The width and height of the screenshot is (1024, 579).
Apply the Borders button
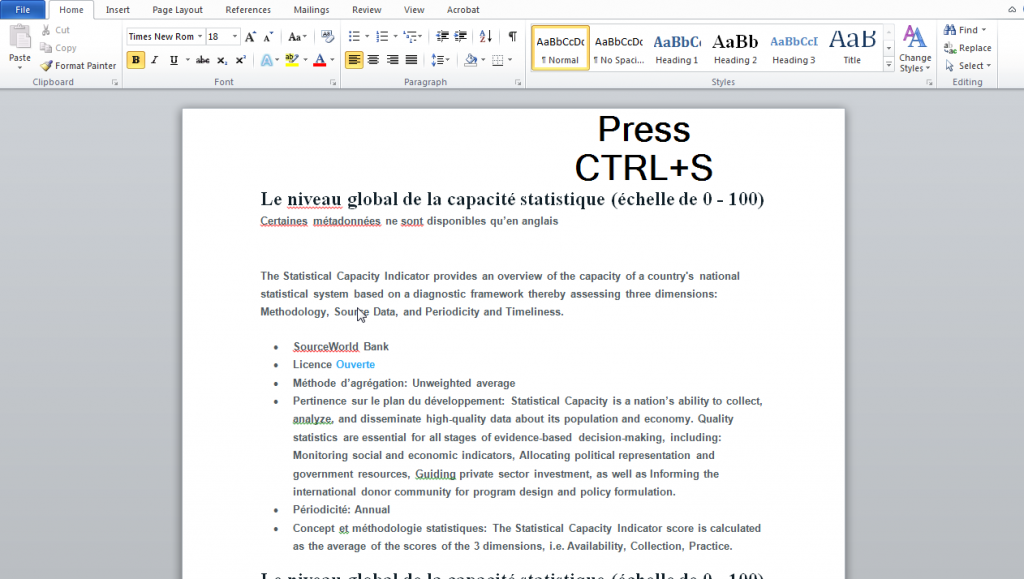point(498,60)
